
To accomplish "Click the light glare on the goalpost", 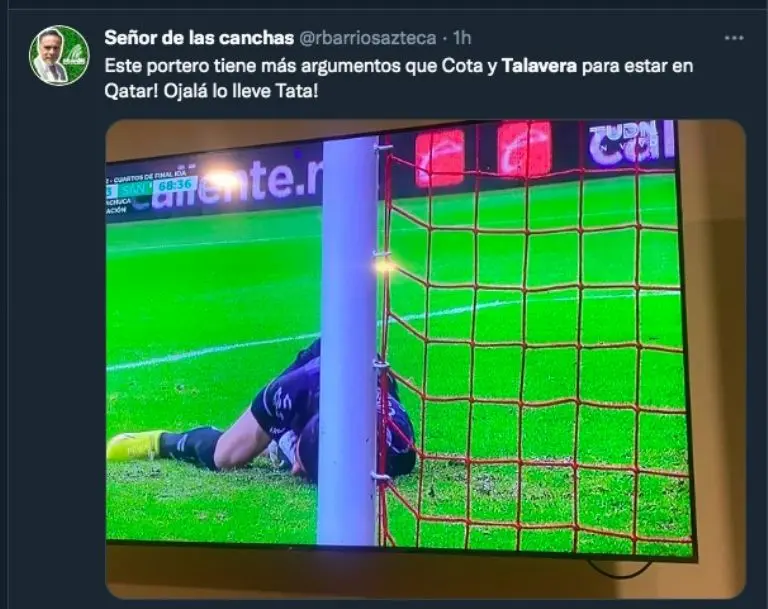I will [x=384, y=266].
